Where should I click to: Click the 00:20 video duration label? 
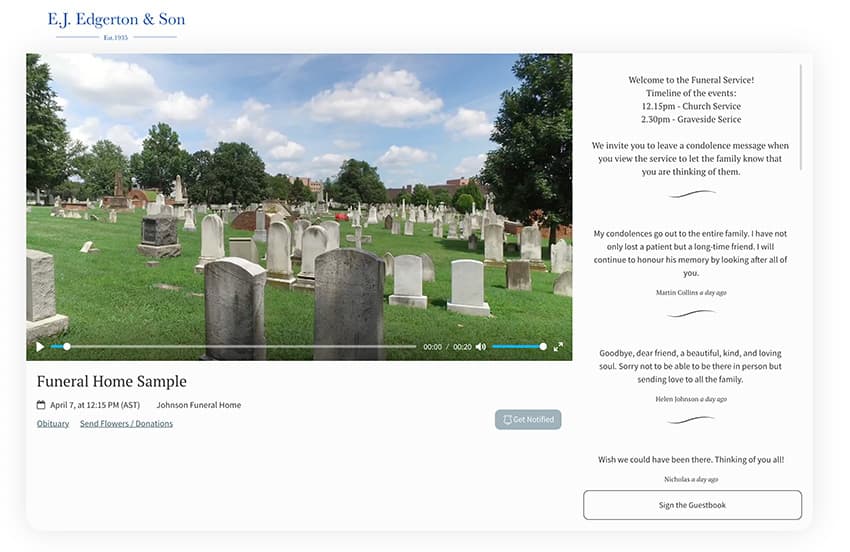[x=462, y=347]
